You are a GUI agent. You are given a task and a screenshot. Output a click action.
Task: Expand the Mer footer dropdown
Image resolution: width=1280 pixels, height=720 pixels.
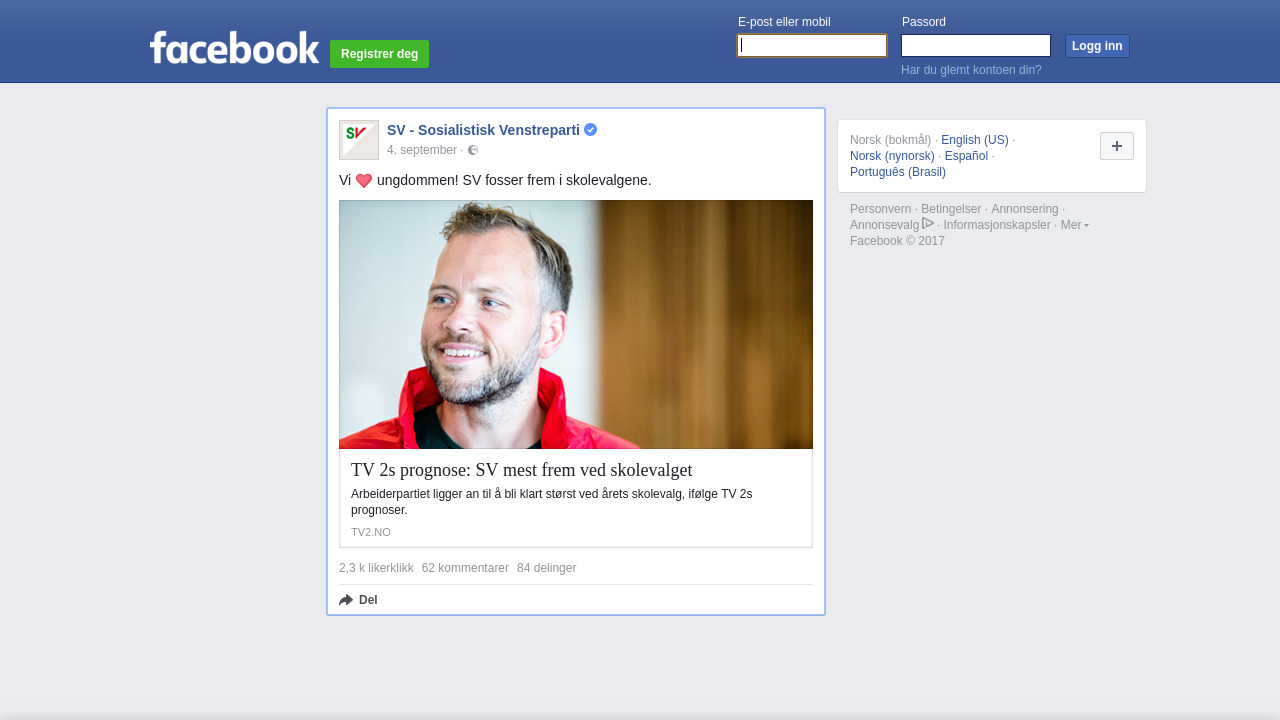click(1075, 225)
